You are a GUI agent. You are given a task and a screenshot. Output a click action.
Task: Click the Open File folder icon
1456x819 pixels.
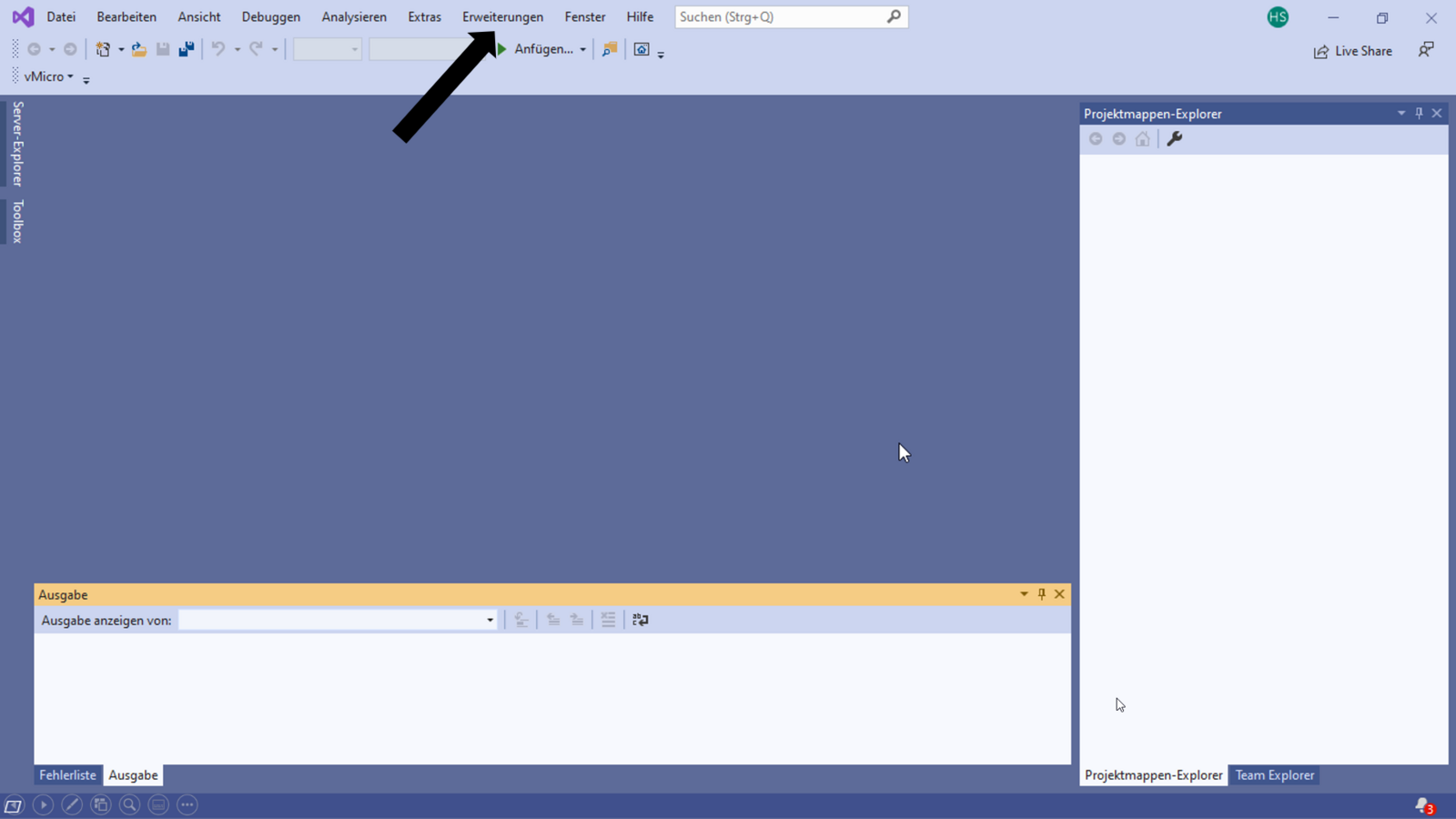point(138,50)
